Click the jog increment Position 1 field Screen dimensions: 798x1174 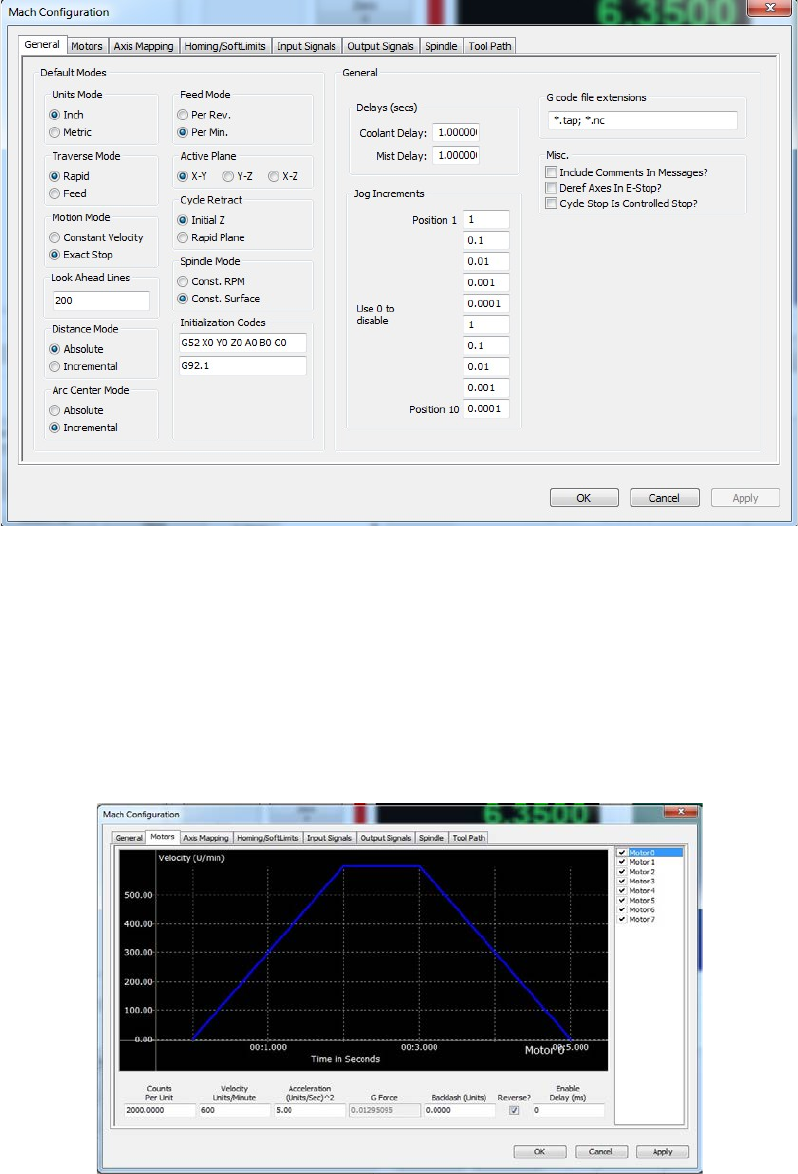coord(487,219)
